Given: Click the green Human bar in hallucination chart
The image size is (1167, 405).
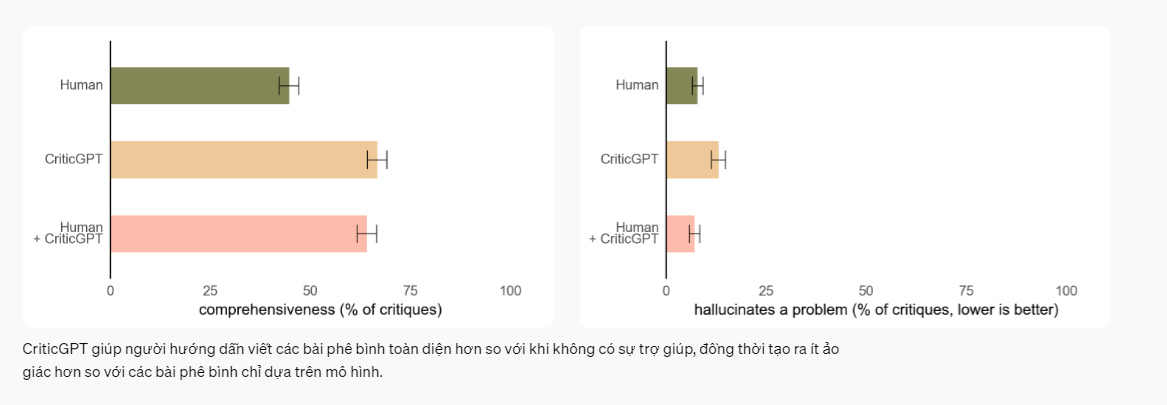Looking at the screenshot, I should (681, 85).
